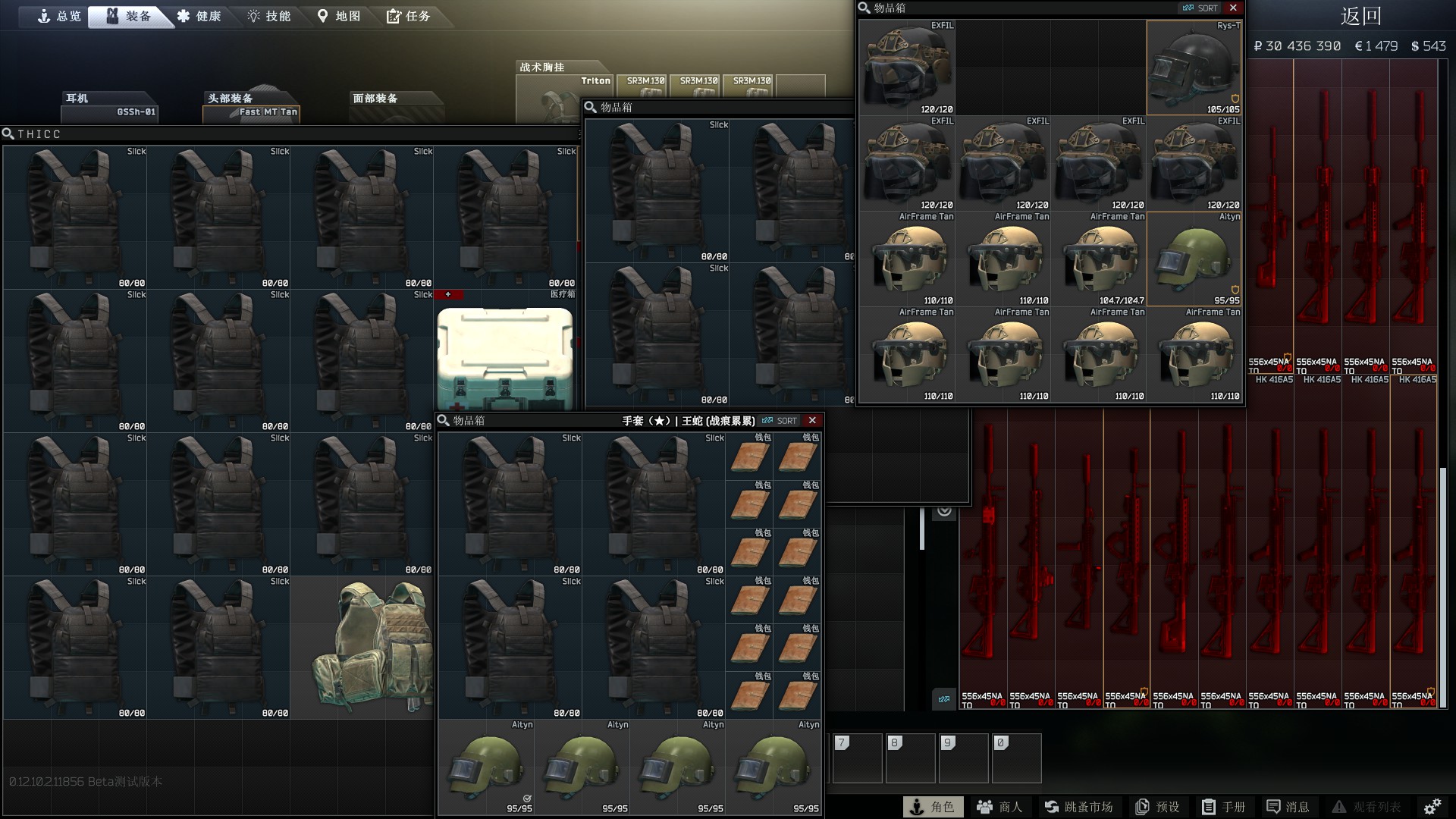The image size is (1456, 819).
Task: Open the 预设 presets menu
Action: (1157, 807)
